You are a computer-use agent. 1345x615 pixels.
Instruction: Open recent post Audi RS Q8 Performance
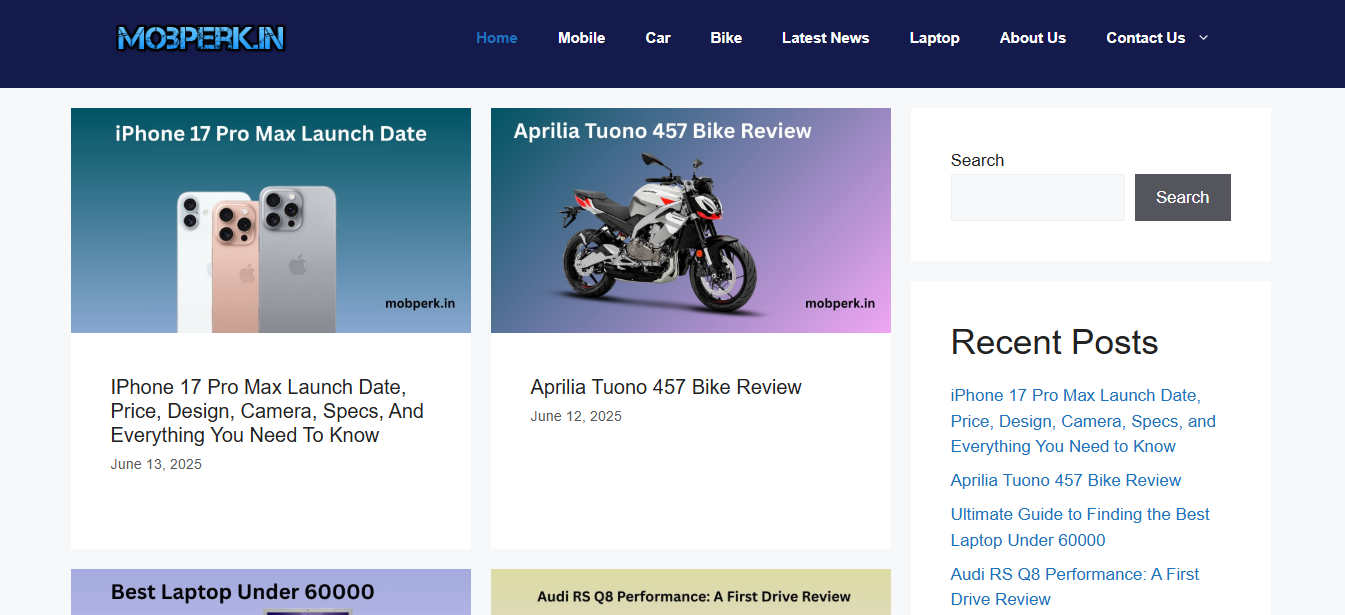pyautogui.click(x=1075, y=587)
